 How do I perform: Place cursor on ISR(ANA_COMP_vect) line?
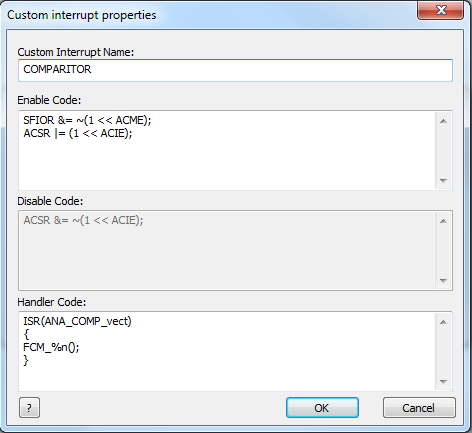(x=77, y=321)
